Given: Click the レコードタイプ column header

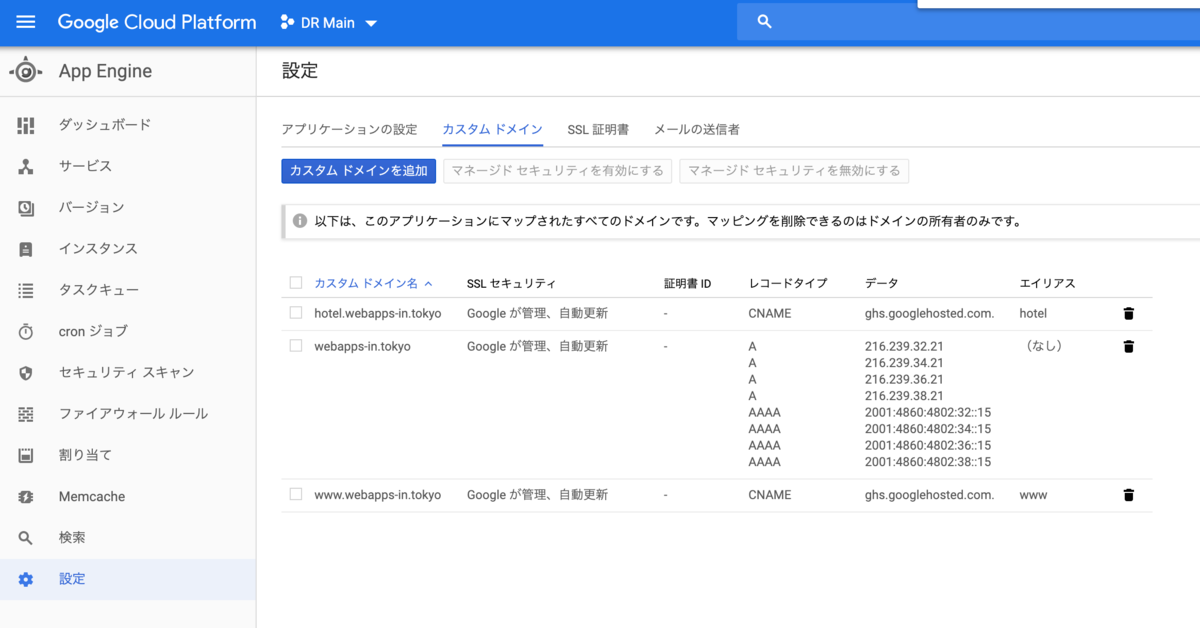Looking at the screenshot, I should (x=788, y=284).
